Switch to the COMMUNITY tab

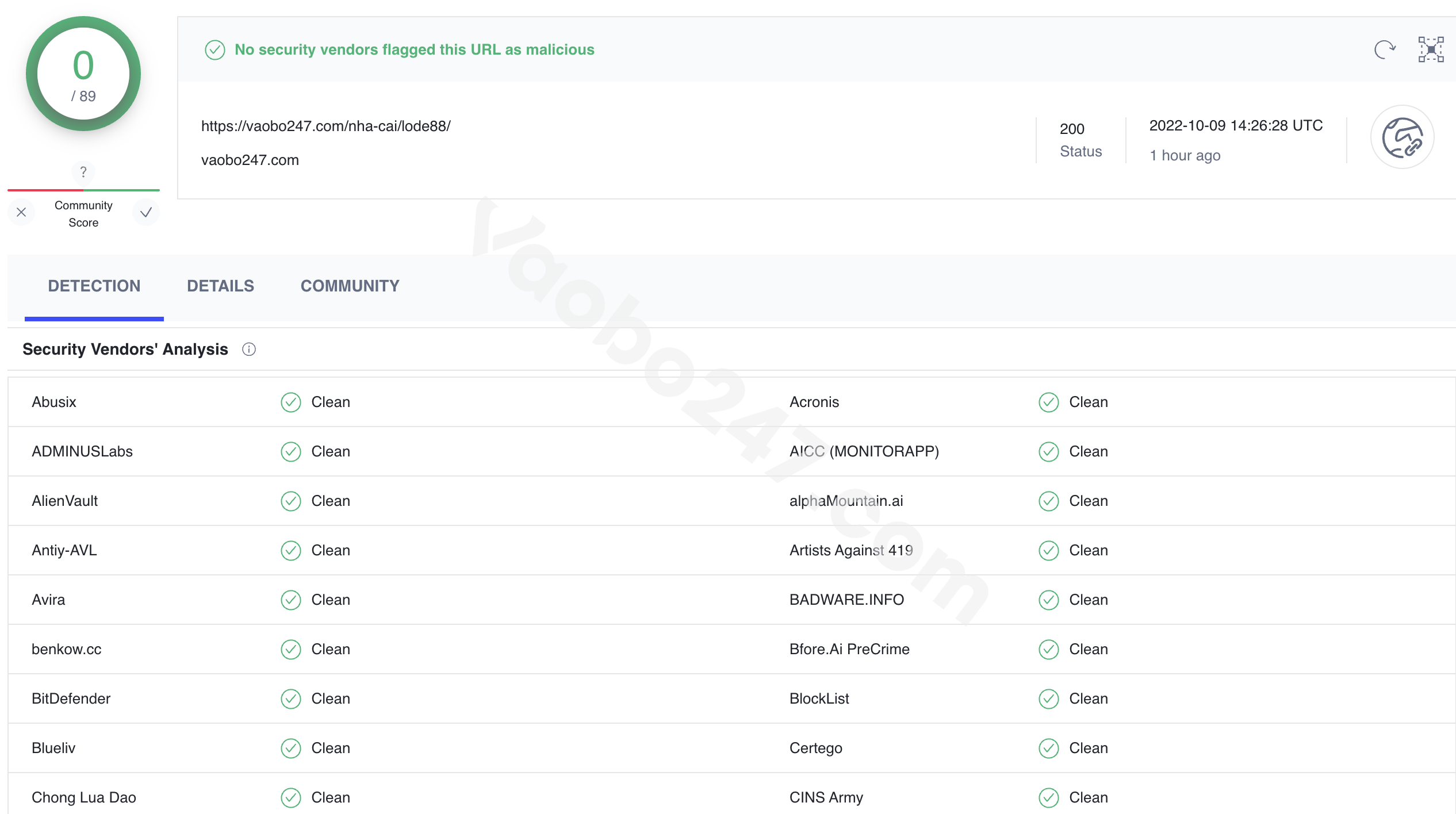pos(350,286)
